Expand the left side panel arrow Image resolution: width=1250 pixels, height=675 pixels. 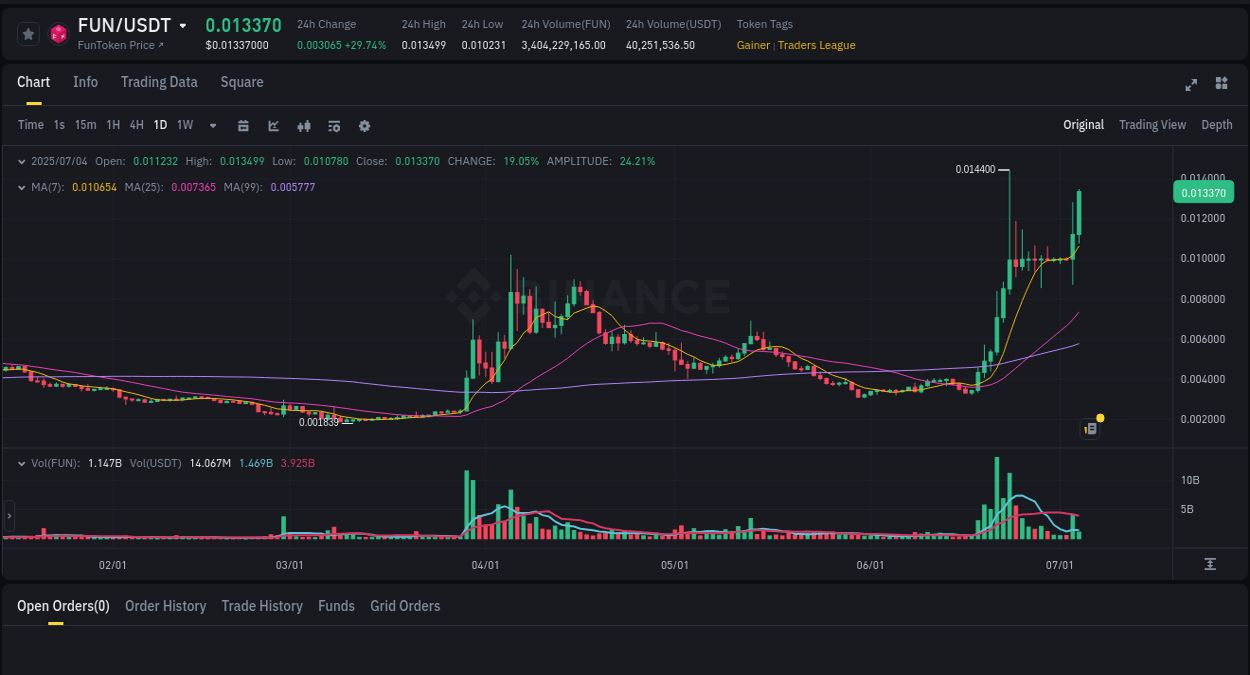tap(8, 515)
